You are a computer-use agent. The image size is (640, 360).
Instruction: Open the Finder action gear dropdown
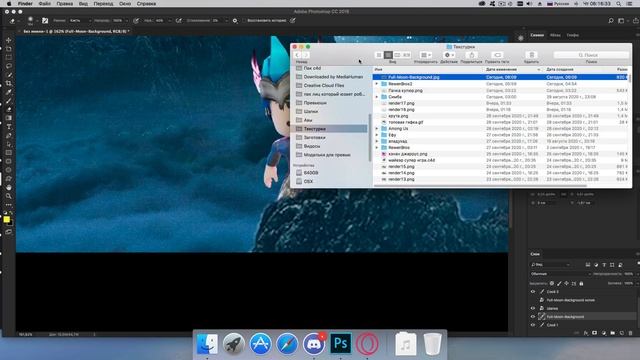pos(449,55)
